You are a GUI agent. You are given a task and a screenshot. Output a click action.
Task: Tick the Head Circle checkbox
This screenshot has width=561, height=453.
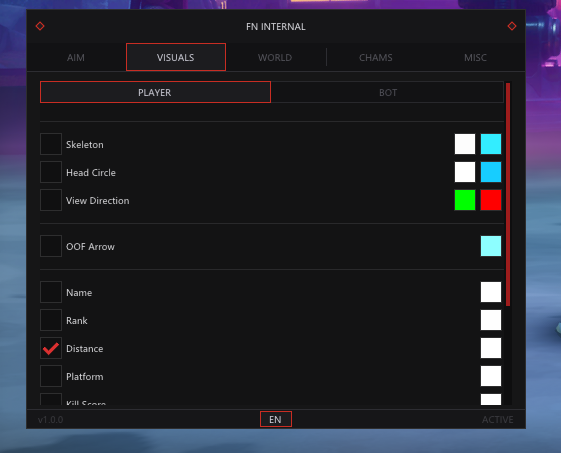click(x=51, y=172)
